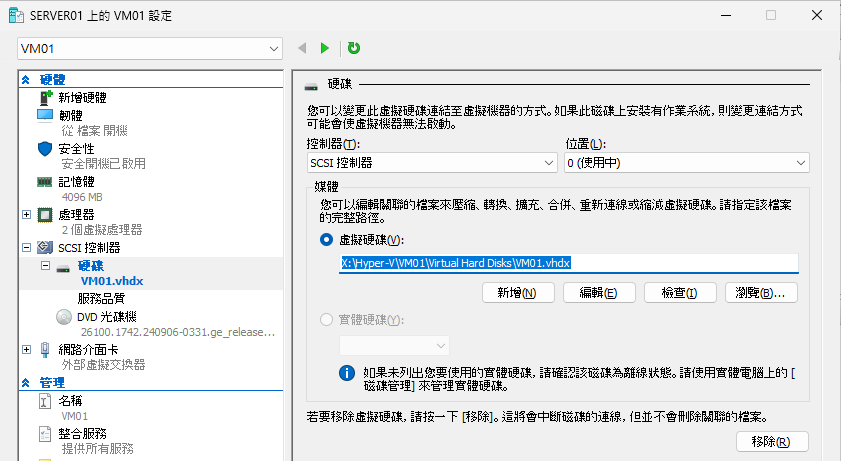Select 服務品質 in the settings tree
841x461 pixels.
pos(101,298)
